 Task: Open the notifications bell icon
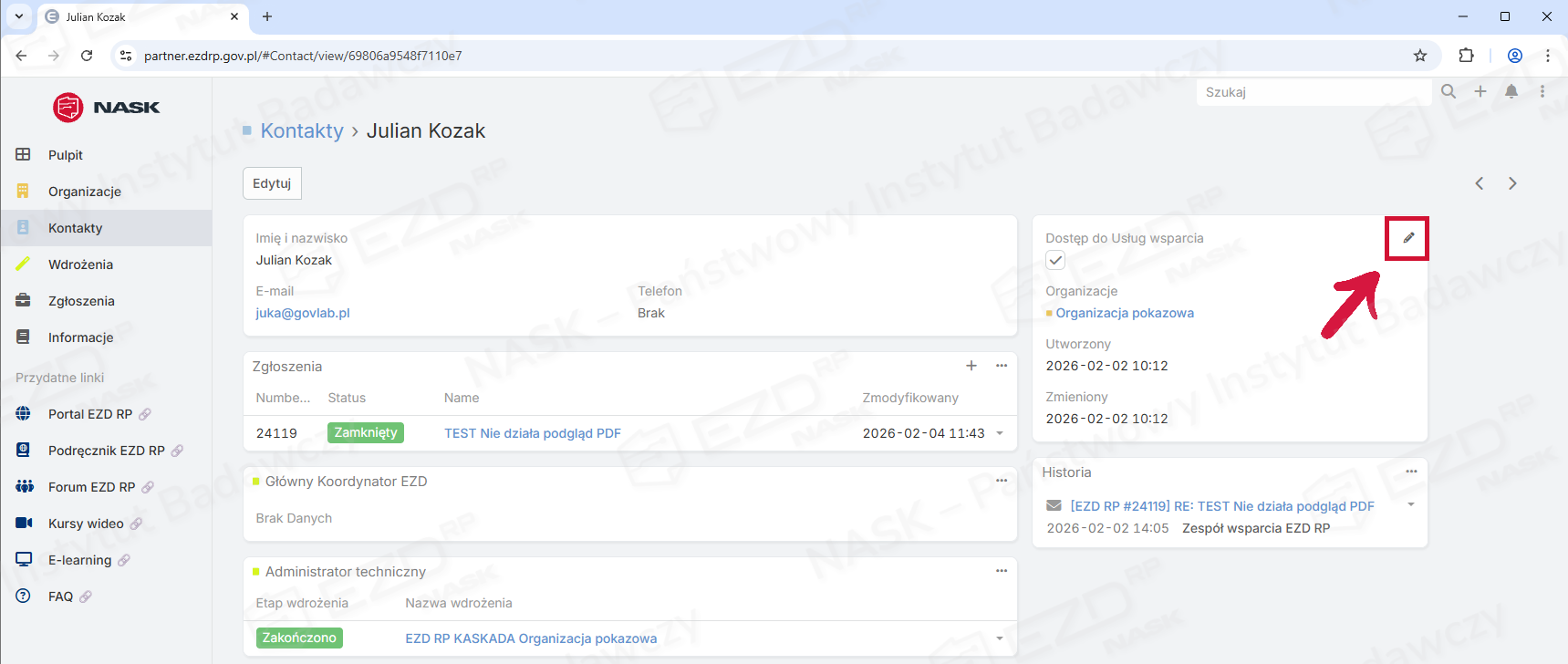click(x=1511, y=91)
